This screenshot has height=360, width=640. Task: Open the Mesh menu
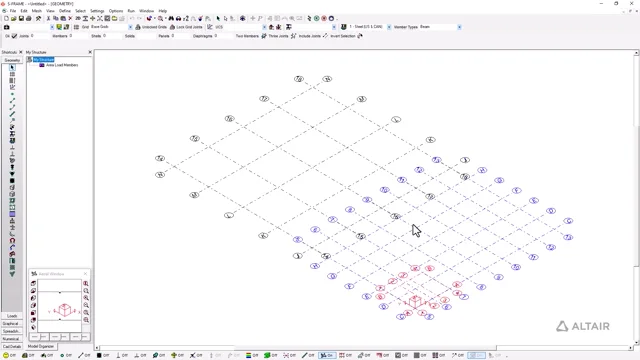(x=37, y=11)
